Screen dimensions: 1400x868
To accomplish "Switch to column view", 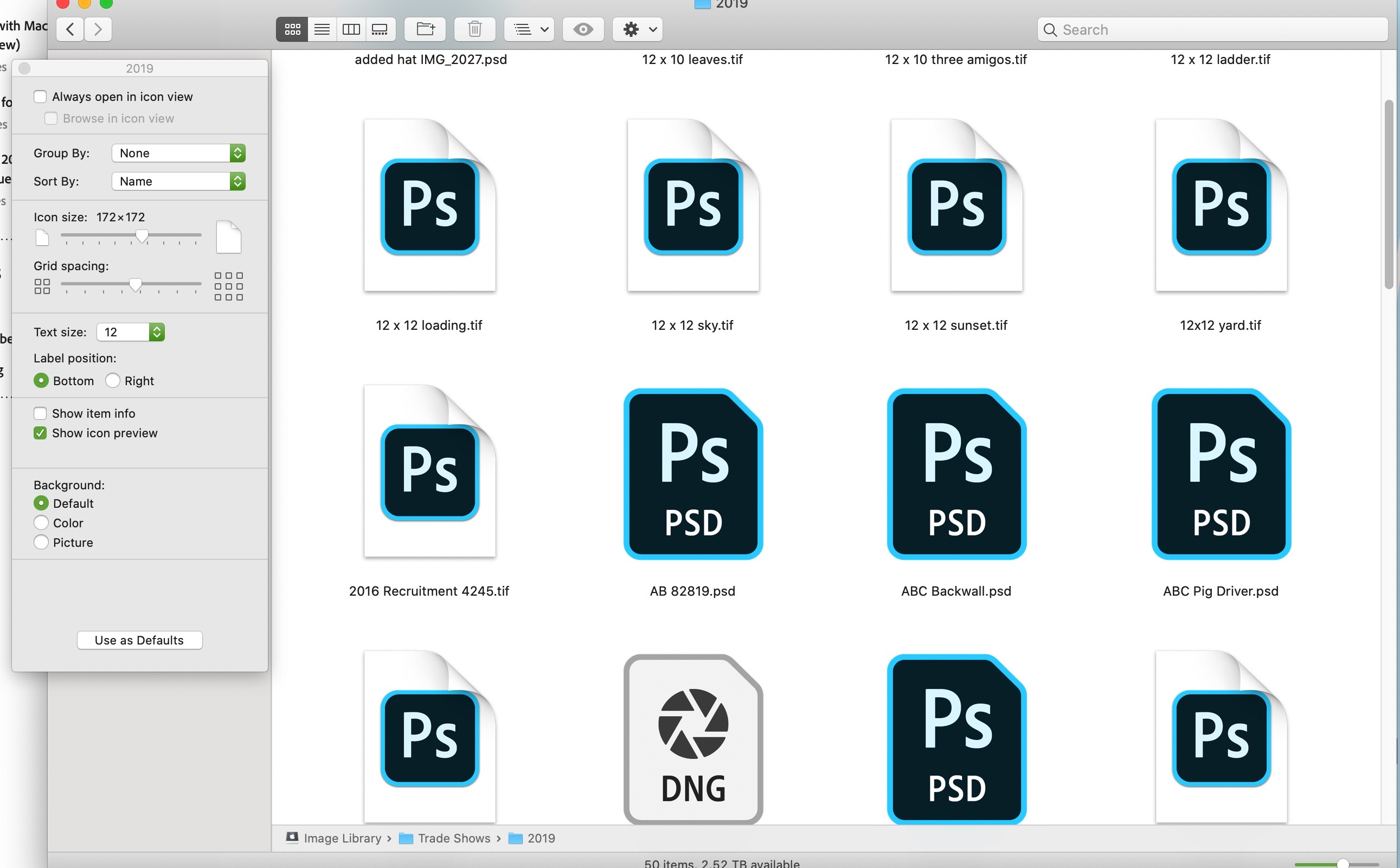I will 351,29.
